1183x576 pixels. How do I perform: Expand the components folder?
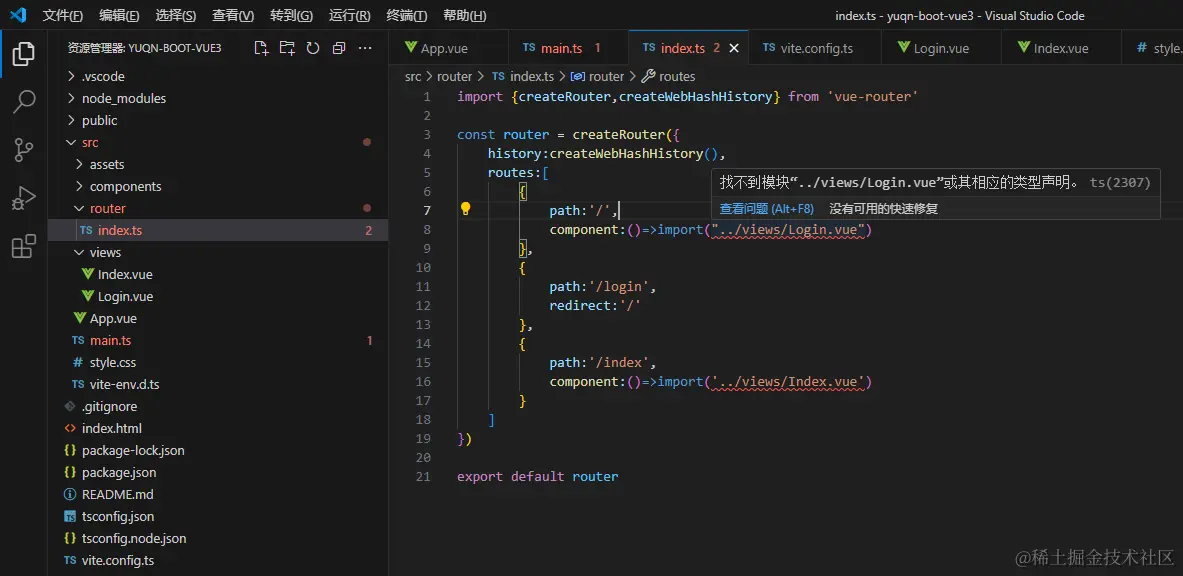218,186
